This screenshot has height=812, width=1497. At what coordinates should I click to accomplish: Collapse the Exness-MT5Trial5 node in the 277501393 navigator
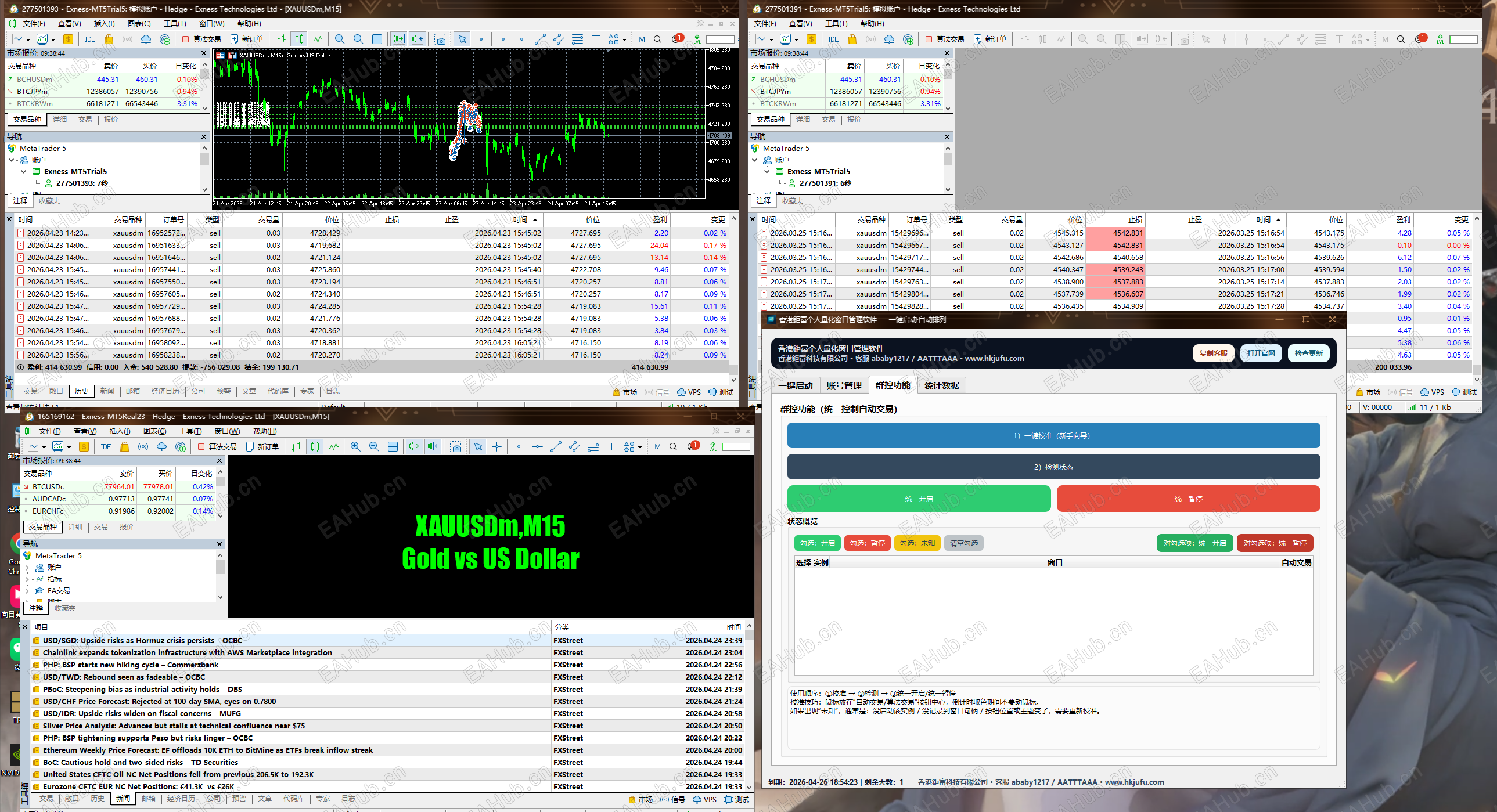[23, 171]
